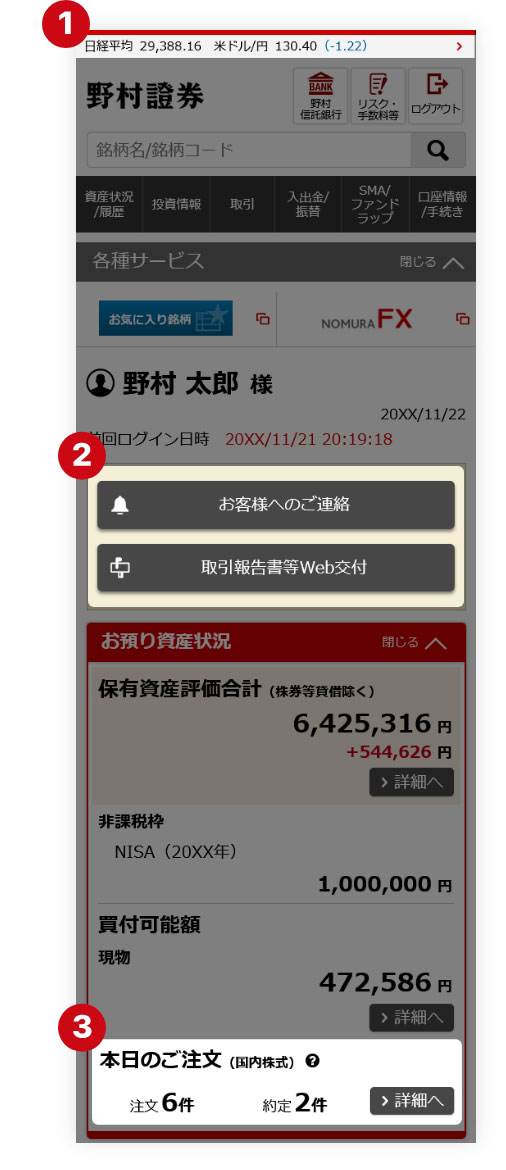Collapse the 各種サービス section

(431, 262)
